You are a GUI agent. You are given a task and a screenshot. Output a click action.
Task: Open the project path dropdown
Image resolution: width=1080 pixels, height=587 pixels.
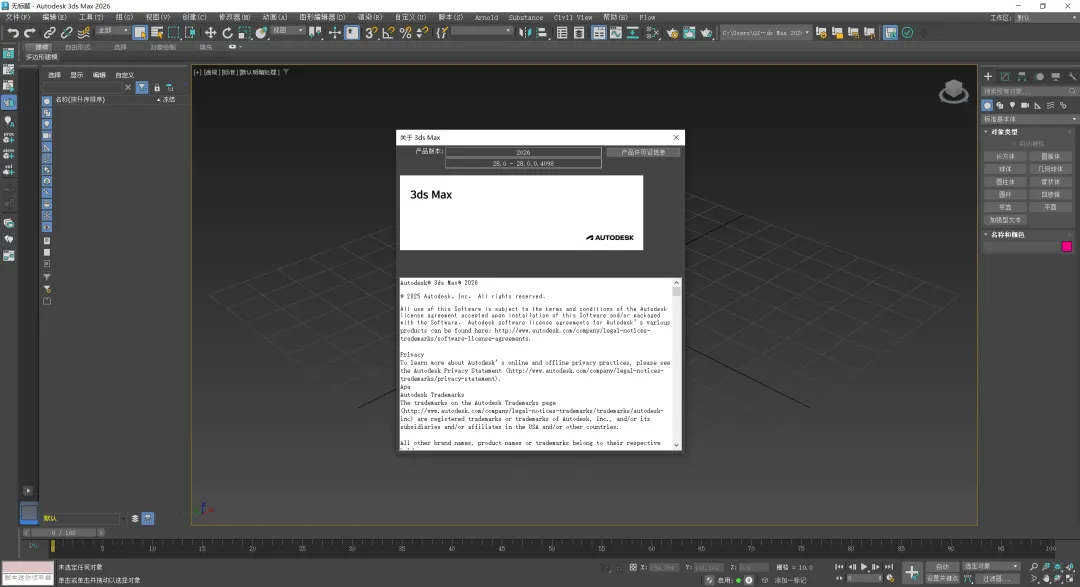765,32
